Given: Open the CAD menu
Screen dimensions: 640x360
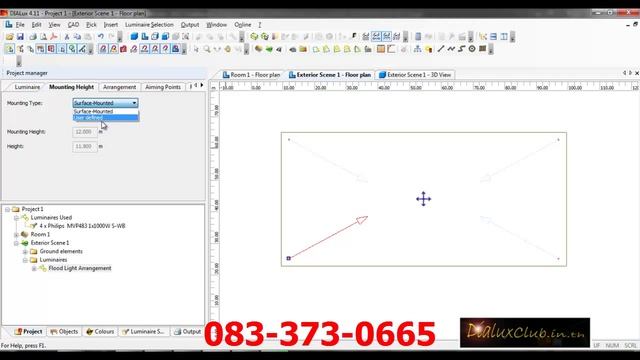Looking at the screenshot, I should (x=73, y=25).
